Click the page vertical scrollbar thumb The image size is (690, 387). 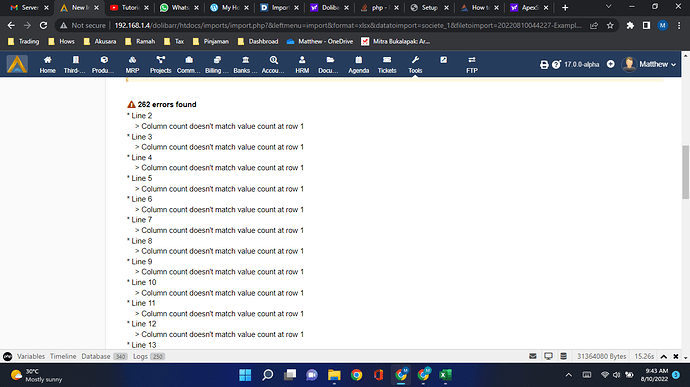pyautogui.click(x=686, y=172)
